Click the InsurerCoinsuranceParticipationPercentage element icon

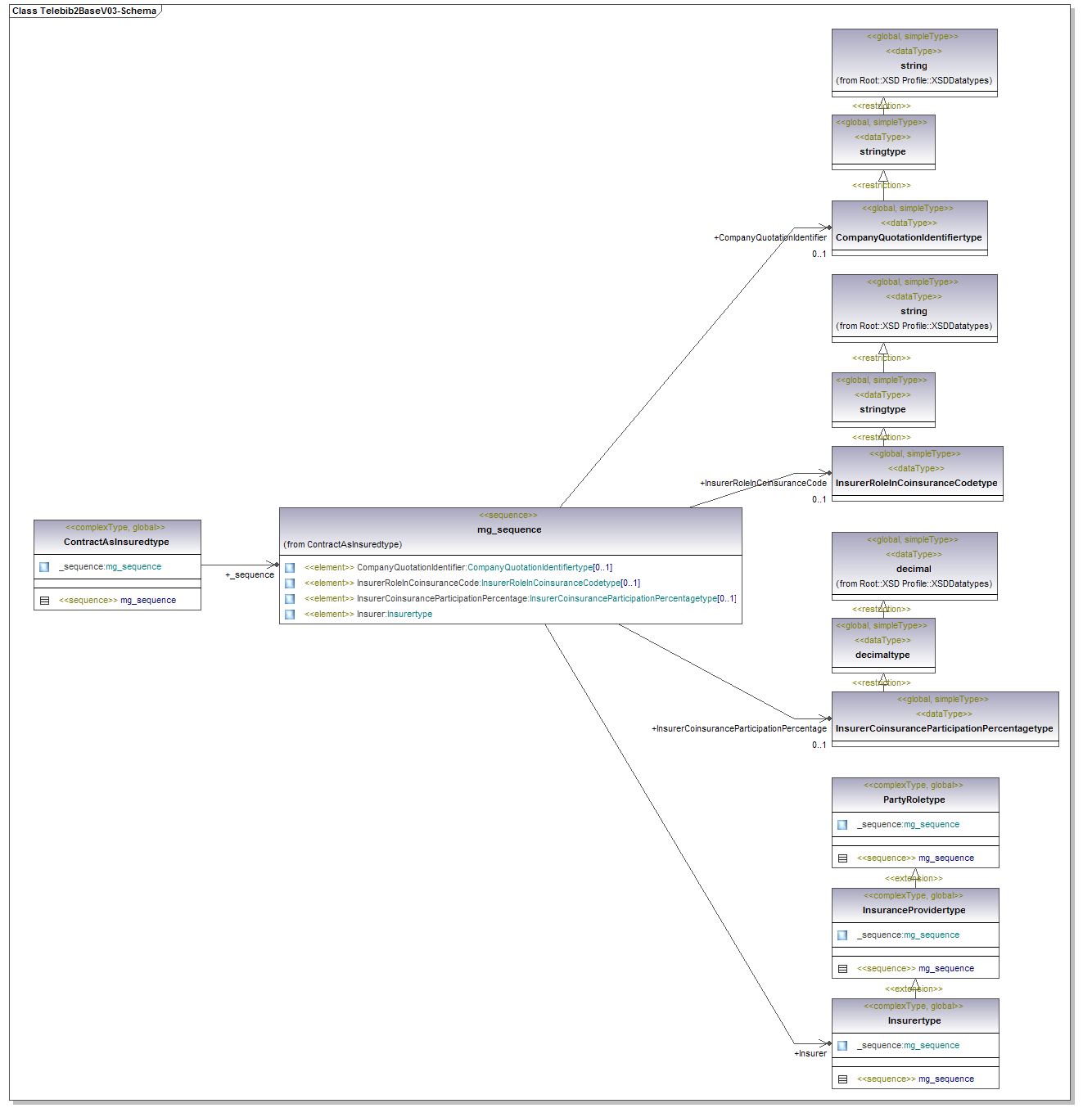tap(290, 599)
